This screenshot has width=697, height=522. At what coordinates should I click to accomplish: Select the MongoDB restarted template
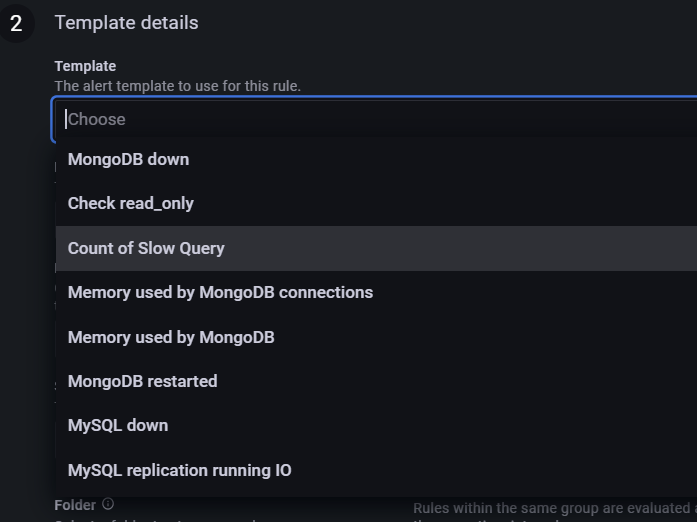(376, 381)
